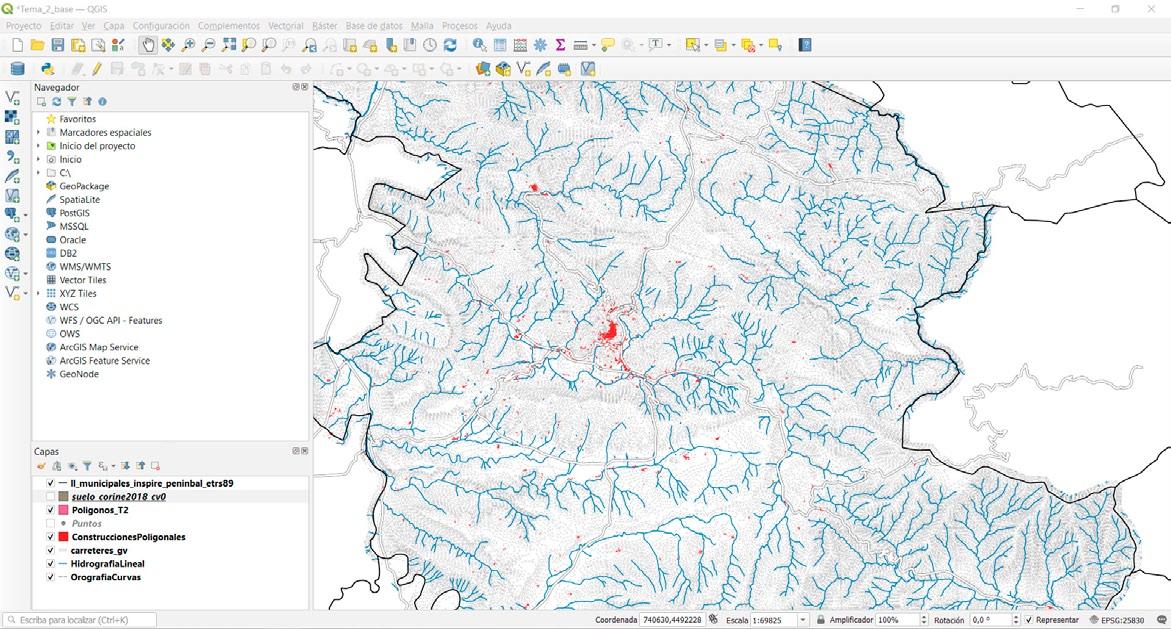Show map tips with the speech bubble icon

[608, 45]
